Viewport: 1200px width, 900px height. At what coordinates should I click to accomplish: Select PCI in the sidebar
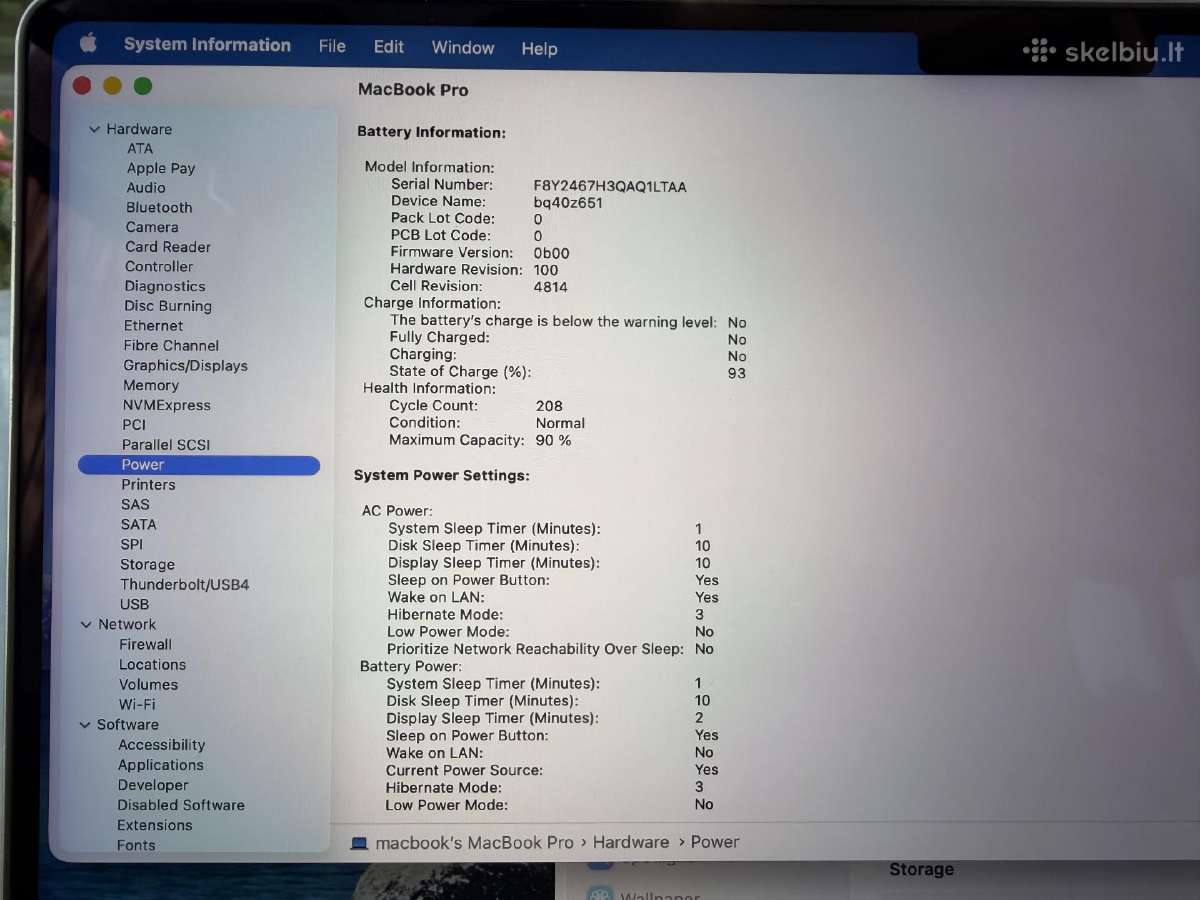point(134,425)
